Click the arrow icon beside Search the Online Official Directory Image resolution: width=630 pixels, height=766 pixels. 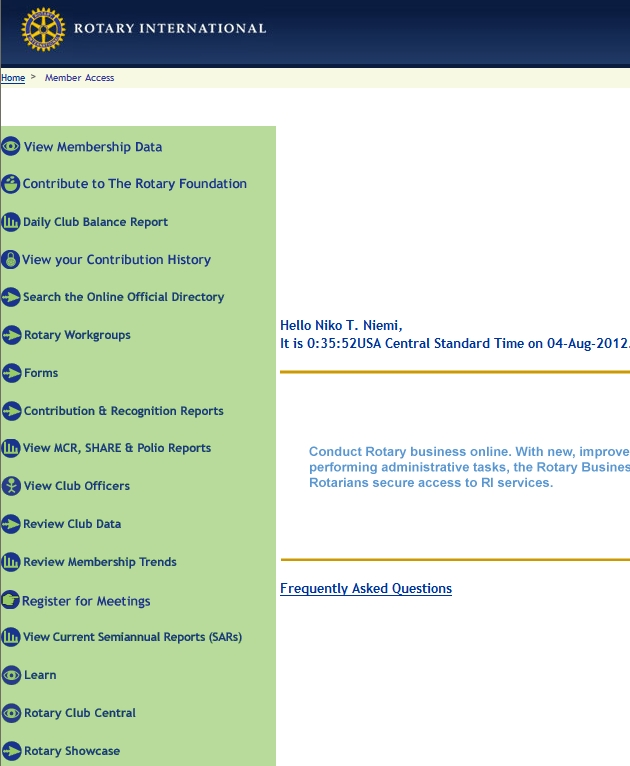click(11, 297)
